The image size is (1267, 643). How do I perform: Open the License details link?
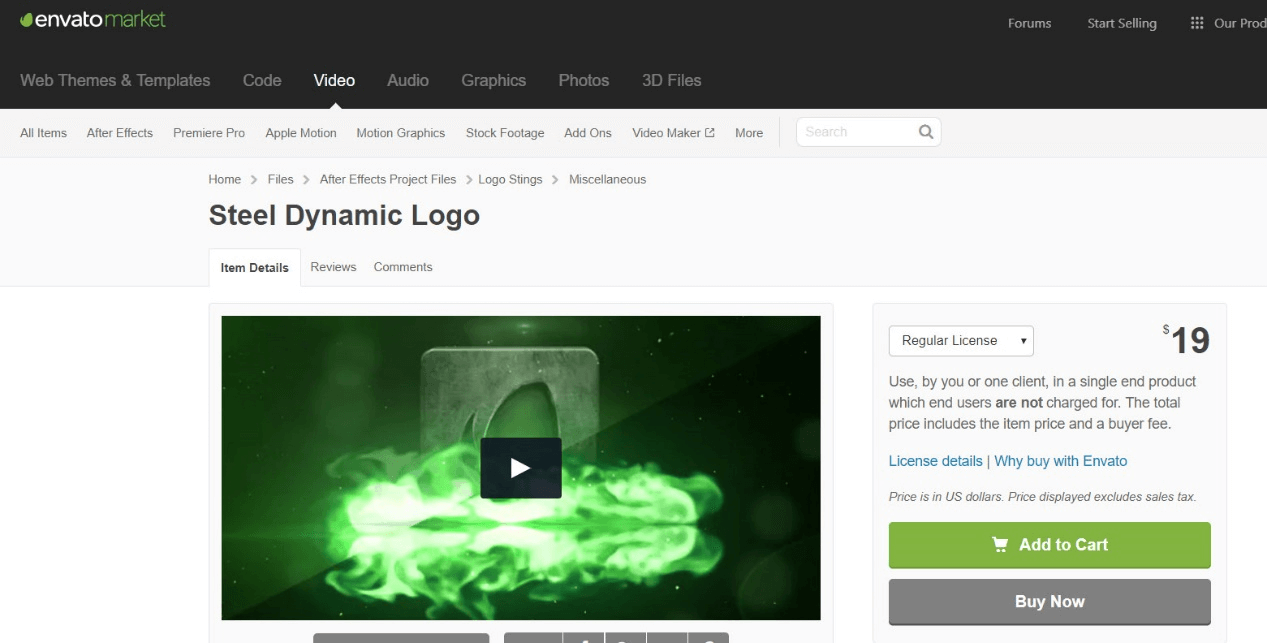(935, 461)
